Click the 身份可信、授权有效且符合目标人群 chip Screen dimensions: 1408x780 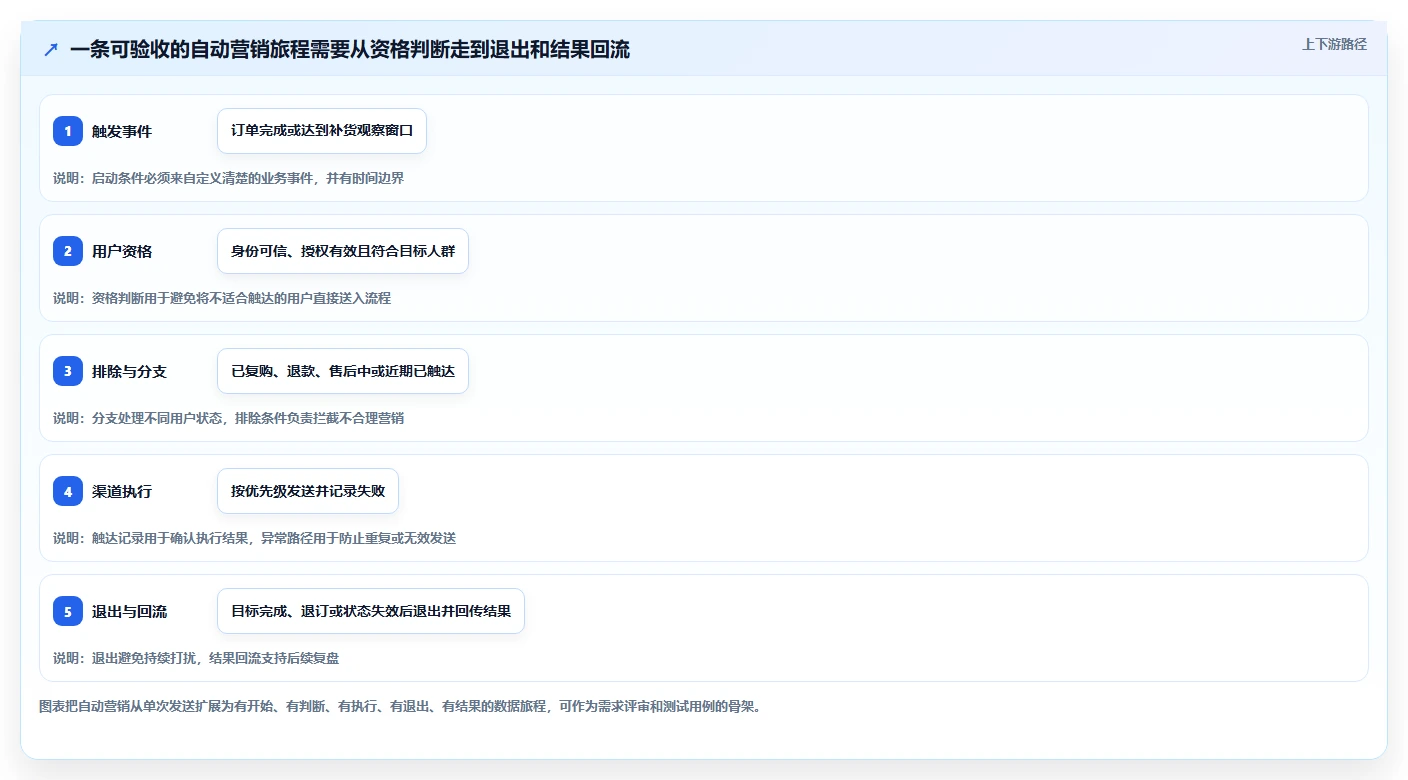pyautogui.click(x=343, y=251)
